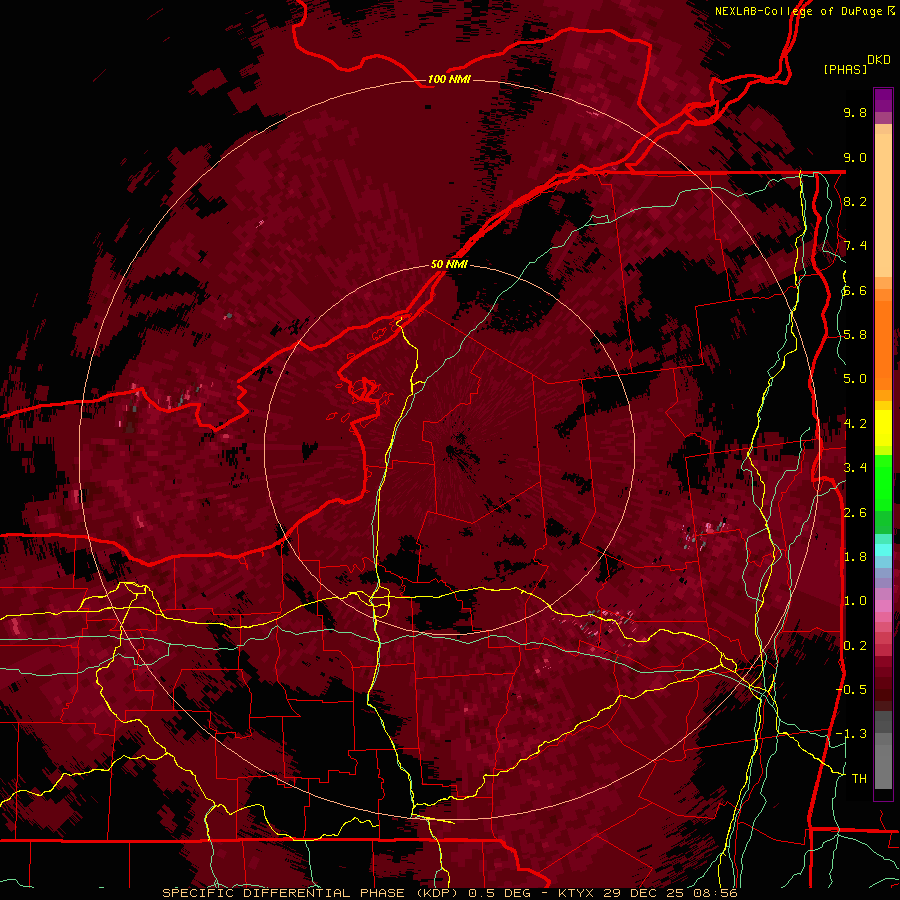Click the 9.8 scale value
The height and width of the screenshot is (900, 900).
855,112
